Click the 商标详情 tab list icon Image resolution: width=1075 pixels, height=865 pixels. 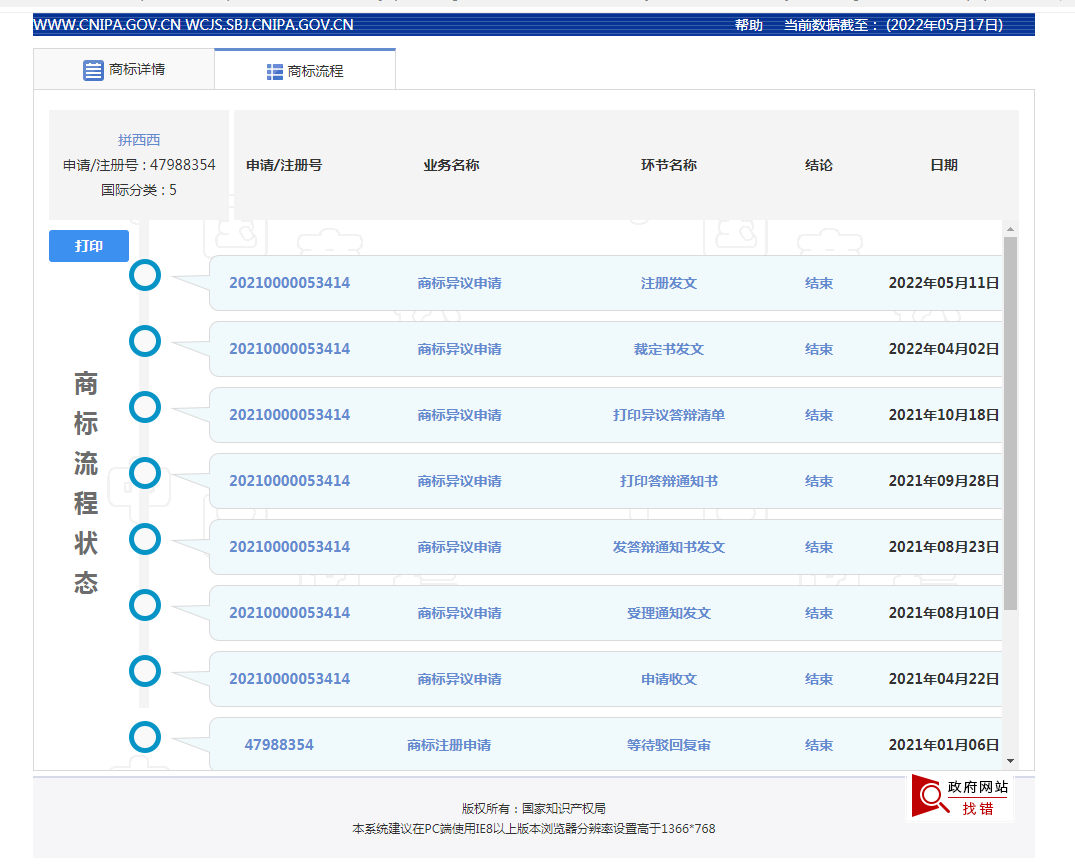point(93,70)
